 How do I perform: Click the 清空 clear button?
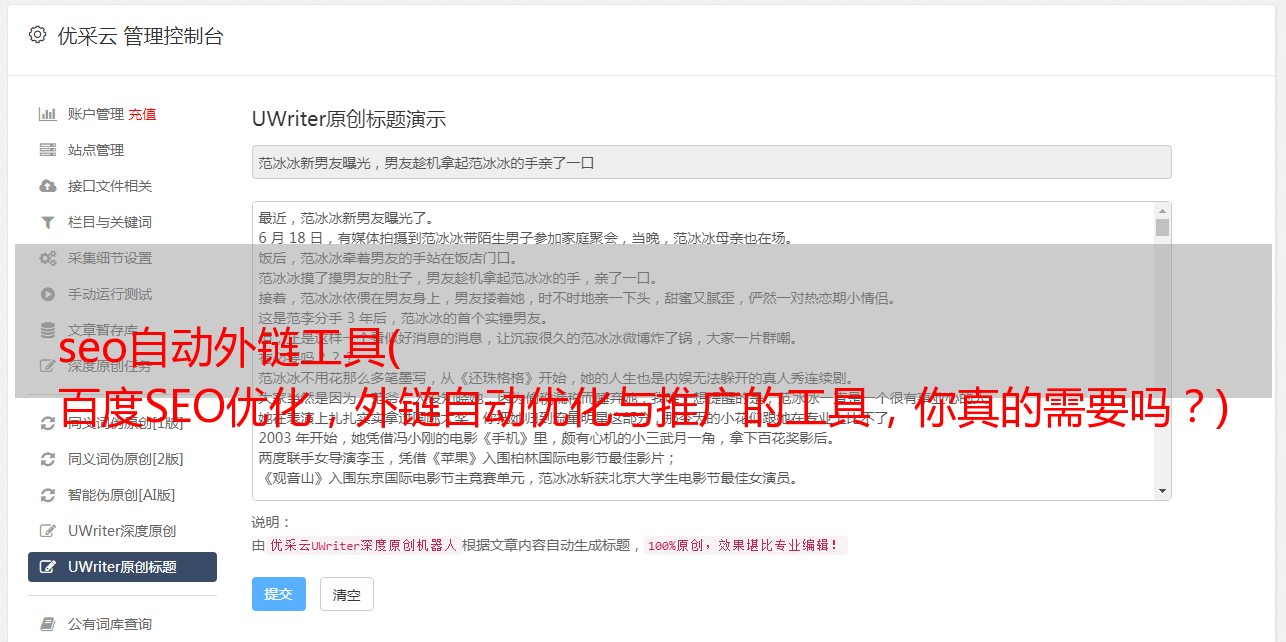[347, 594]
